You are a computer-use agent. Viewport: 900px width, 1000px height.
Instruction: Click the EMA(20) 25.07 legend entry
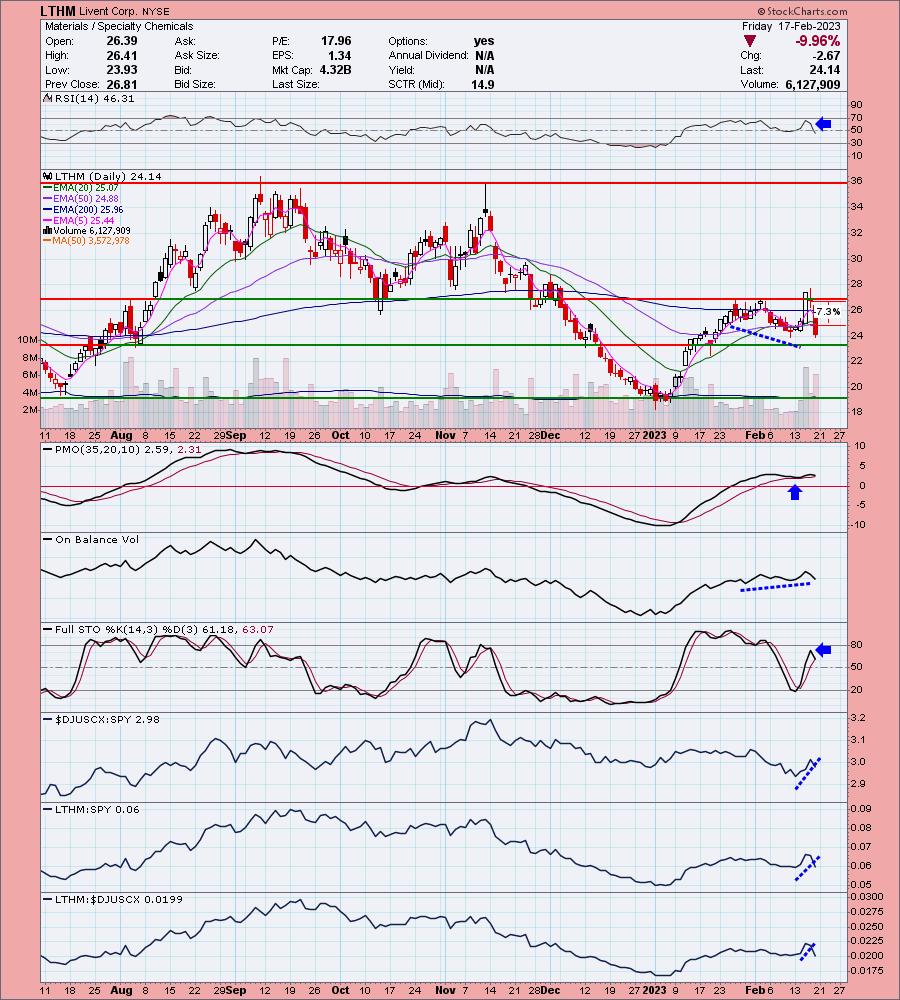(81, 188)
